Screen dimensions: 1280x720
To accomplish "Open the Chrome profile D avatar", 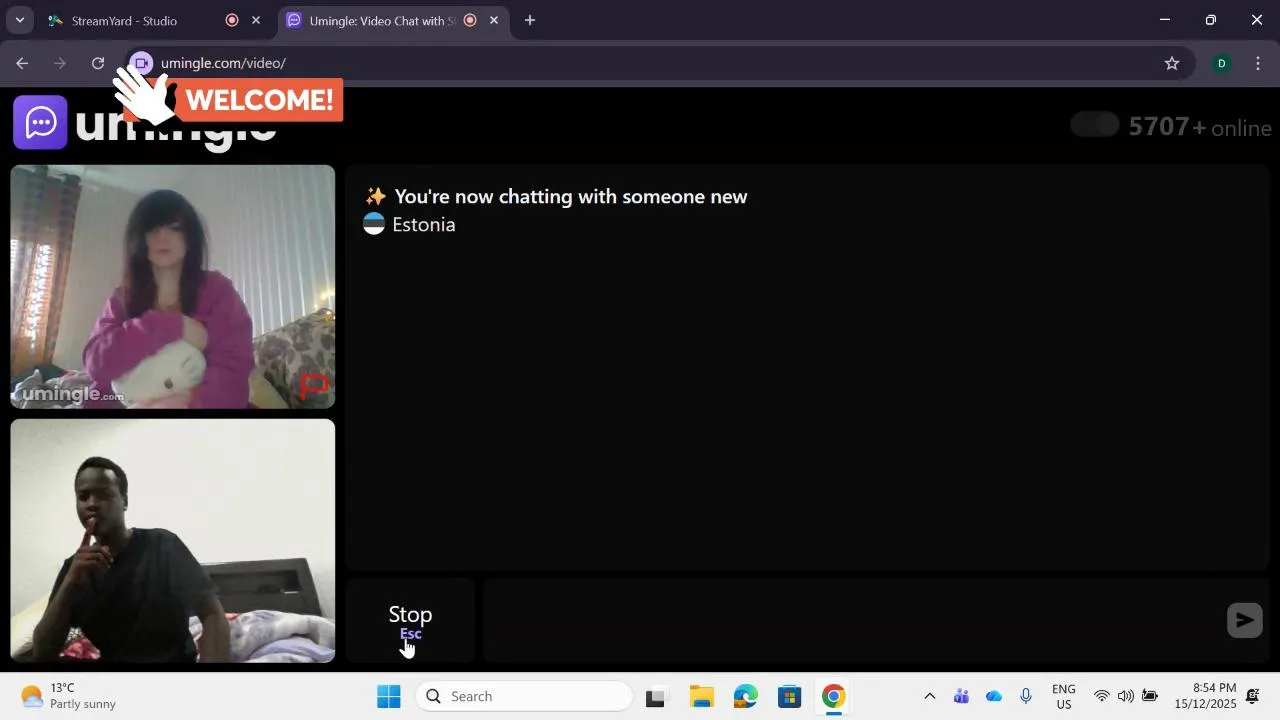I will click(x=1221, y=63).
